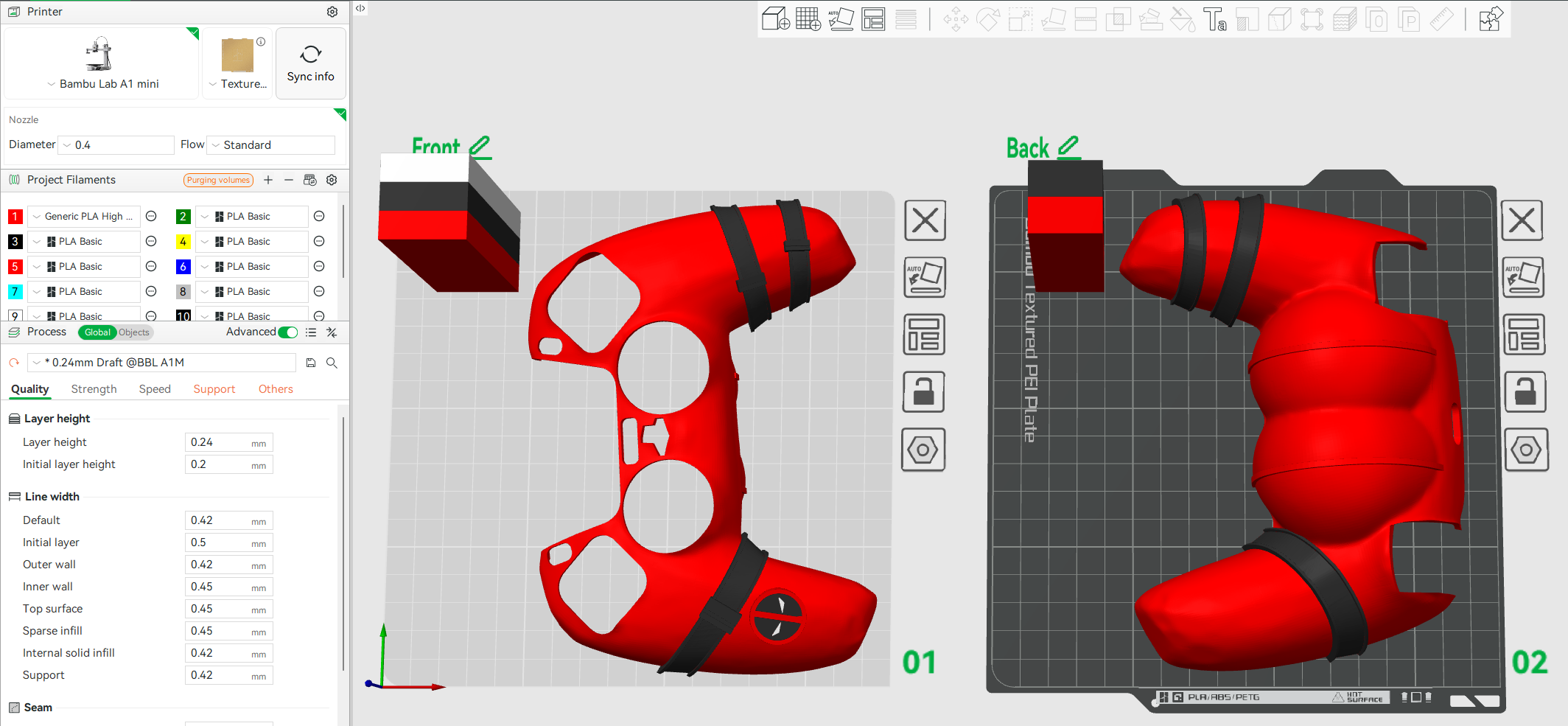1568x726 pixels.
Task: Arrange objects on plate 02
Action: tap(1524, 335)
